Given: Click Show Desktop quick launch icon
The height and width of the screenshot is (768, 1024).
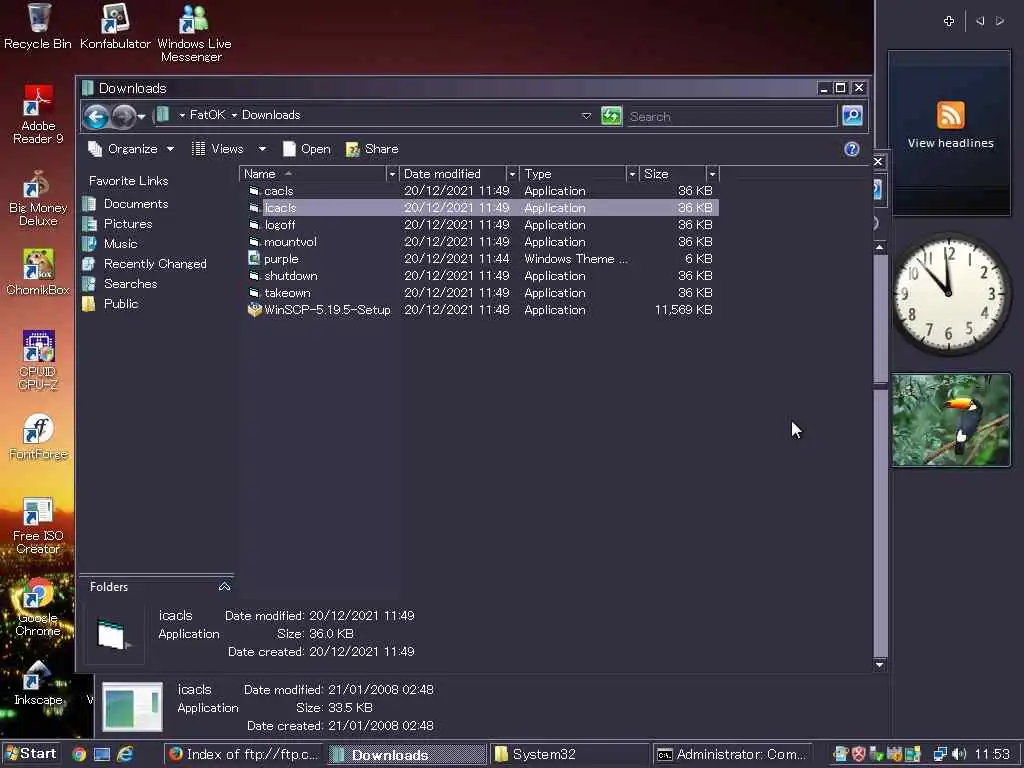Looking at the screenshot, I should tap(102, 754).
